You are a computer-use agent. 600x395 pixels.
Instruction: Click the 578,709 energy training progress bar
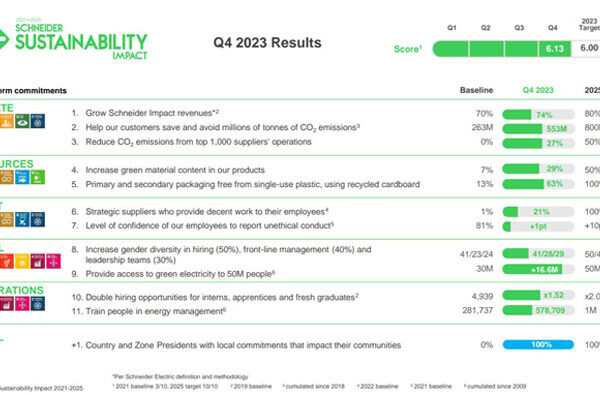pos(538,310)
